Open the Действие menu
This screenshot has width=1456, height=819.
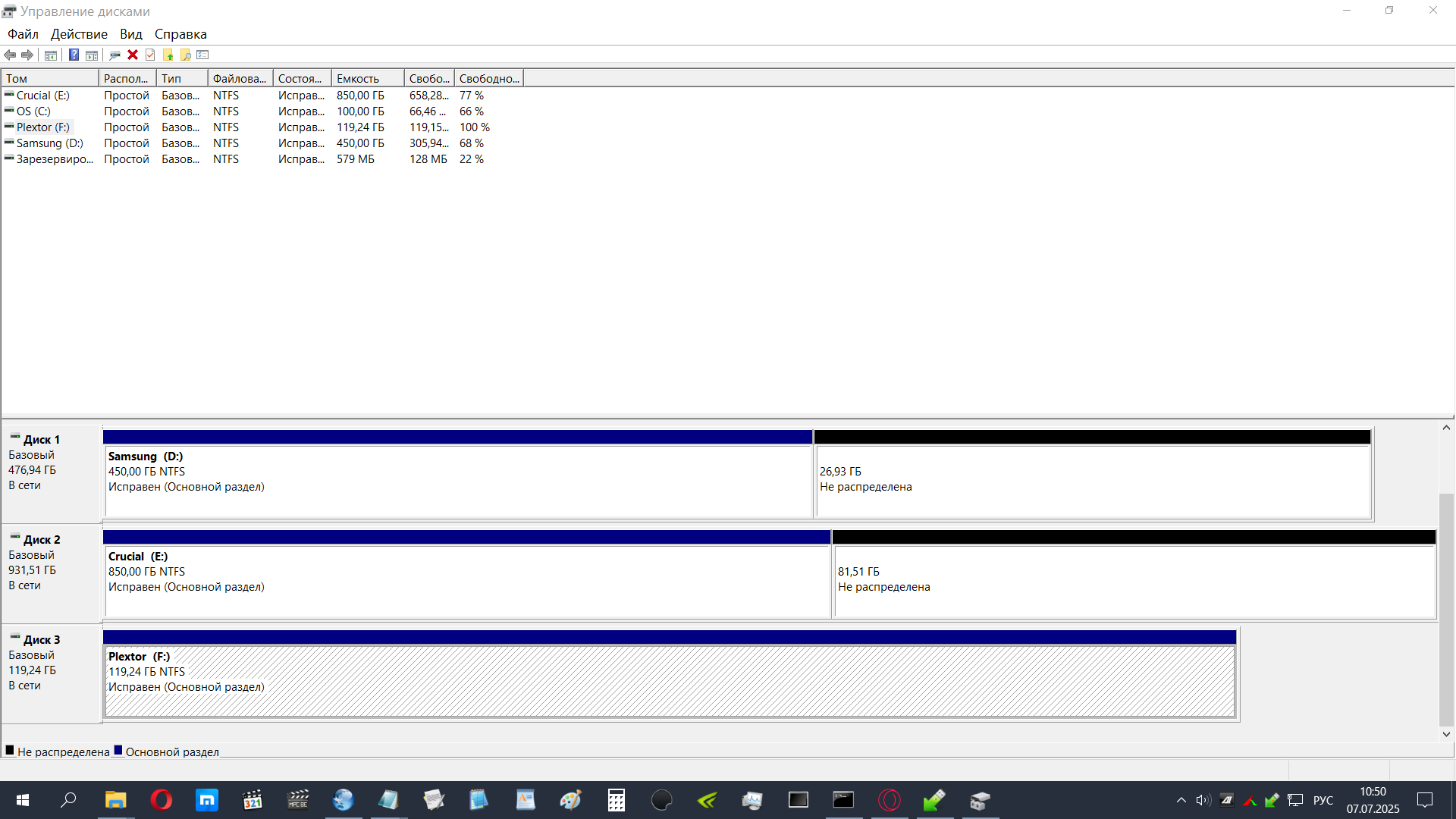[x=79, y=34]
